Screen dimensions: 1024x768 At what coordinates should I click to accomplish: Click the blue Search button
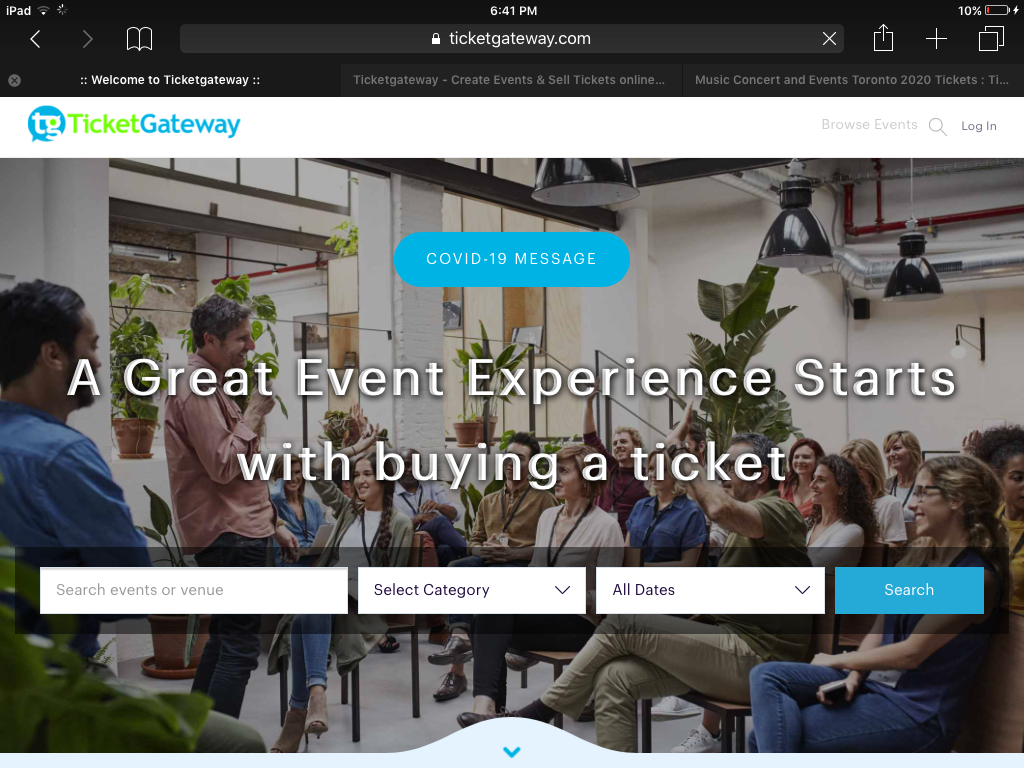pos(909,590)
